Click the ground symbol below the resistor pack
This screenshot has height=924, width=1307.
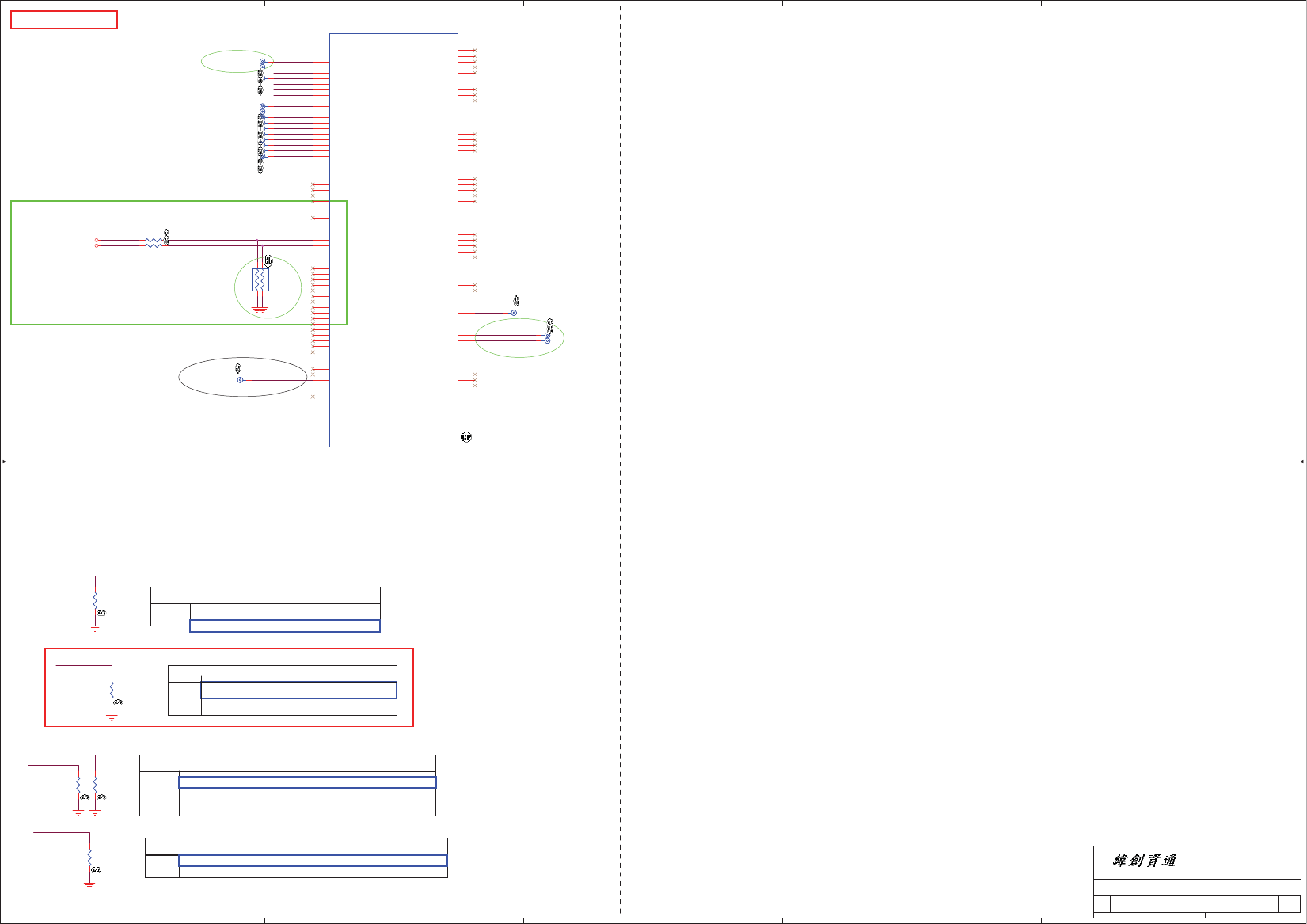(260, 310)
